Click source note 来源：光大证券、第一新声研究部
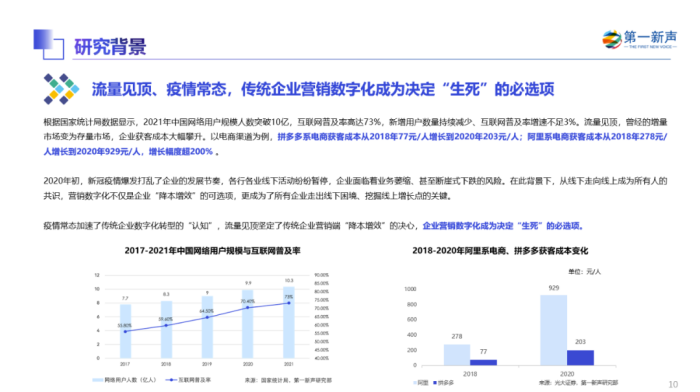This screenshot has height=392, width=700. click(x=578, y=383)
